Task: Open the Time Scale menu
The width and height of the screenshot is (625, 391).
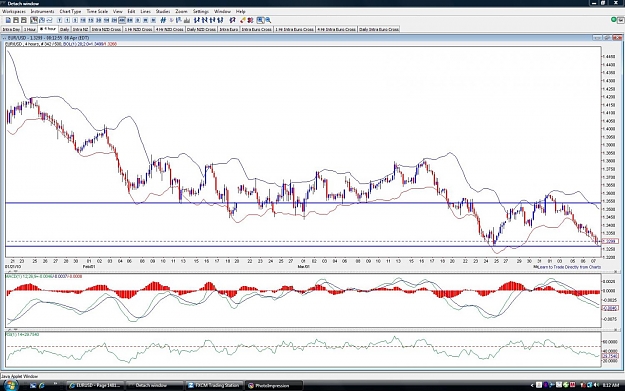Action: (x=97, y=12)
